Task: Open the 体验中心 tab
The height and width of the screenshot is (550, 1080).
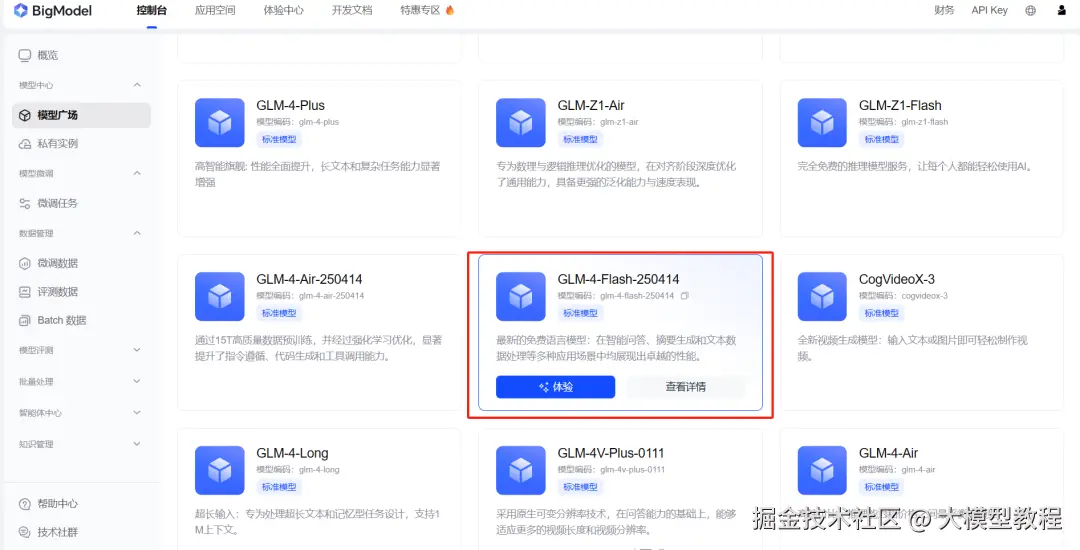Action: (x=284, y=10)
